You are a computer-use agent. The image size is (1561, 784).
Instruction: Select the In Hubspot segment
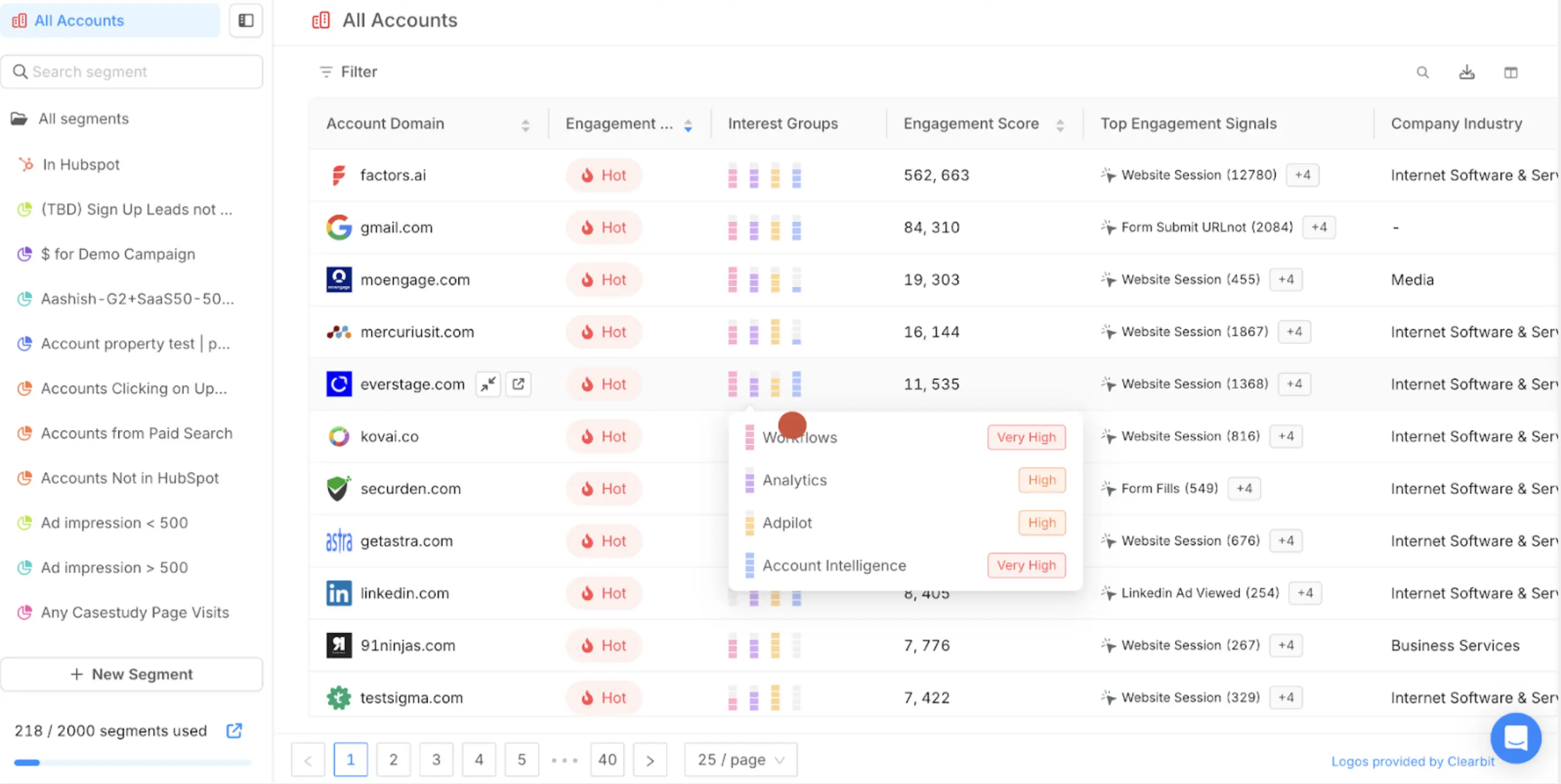click(x=81, y=164)
